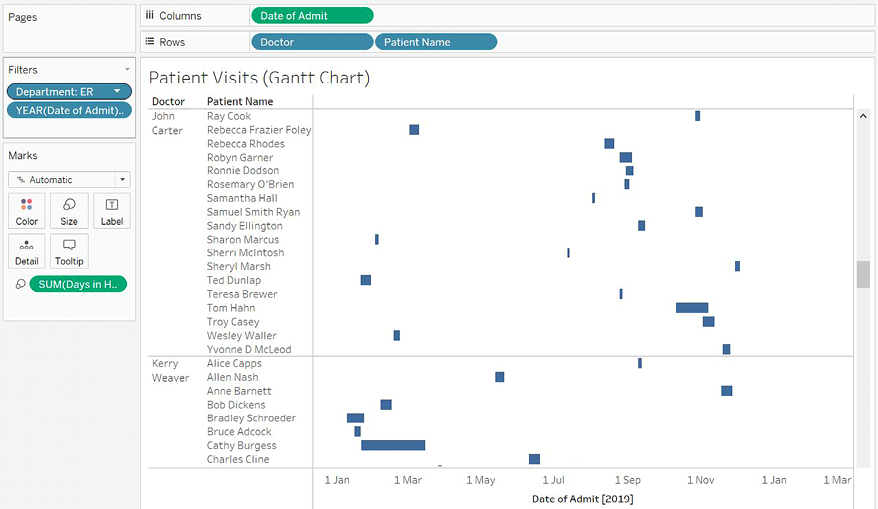This screenshot has width=878, height=509.
Task: Select Cathy Burgess's Gantt bar
Action: point(393,446)
